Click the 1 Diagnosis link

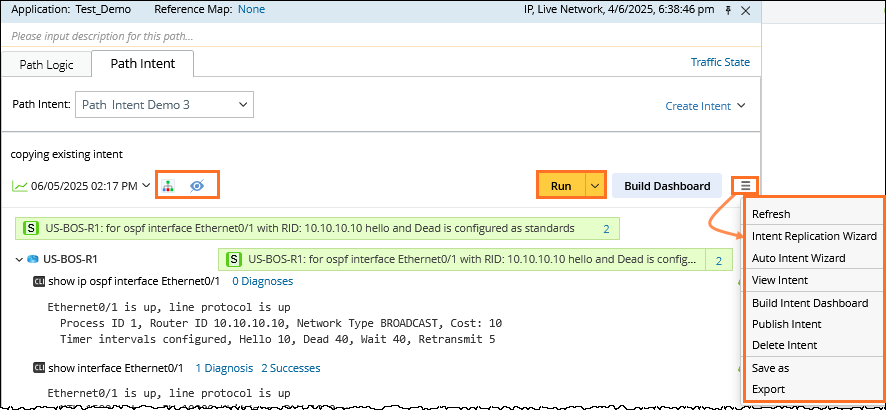coord(224,368)
